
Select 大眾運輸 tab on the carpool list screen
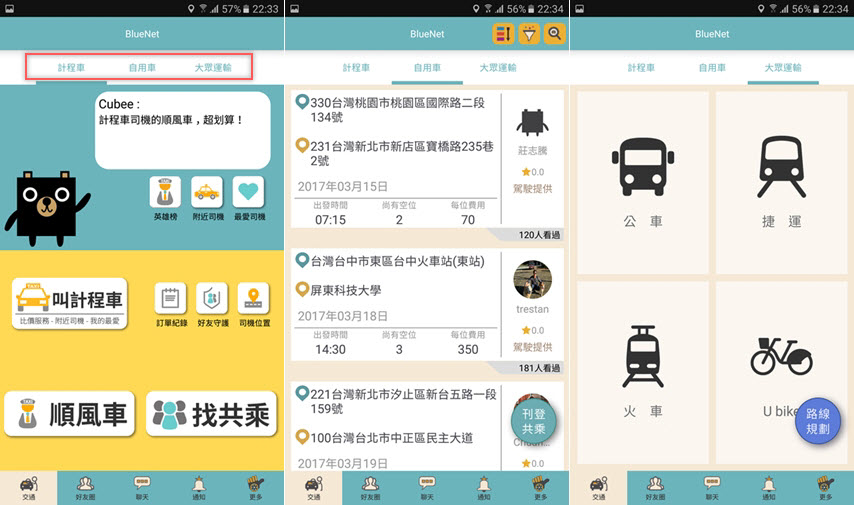(x=498, y=68)
